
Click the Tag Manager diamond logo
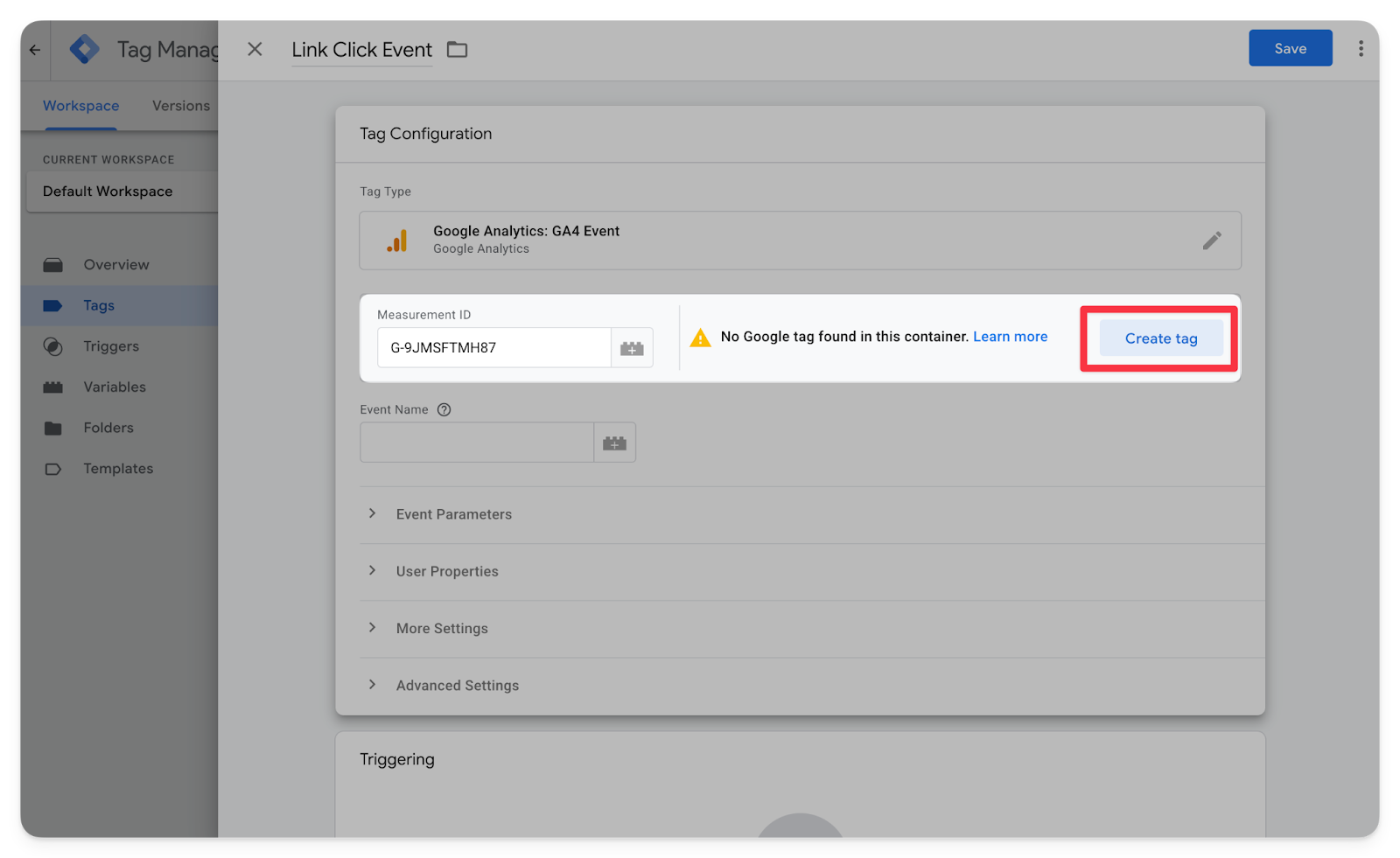pyautogui.click(x=85, y=50)
